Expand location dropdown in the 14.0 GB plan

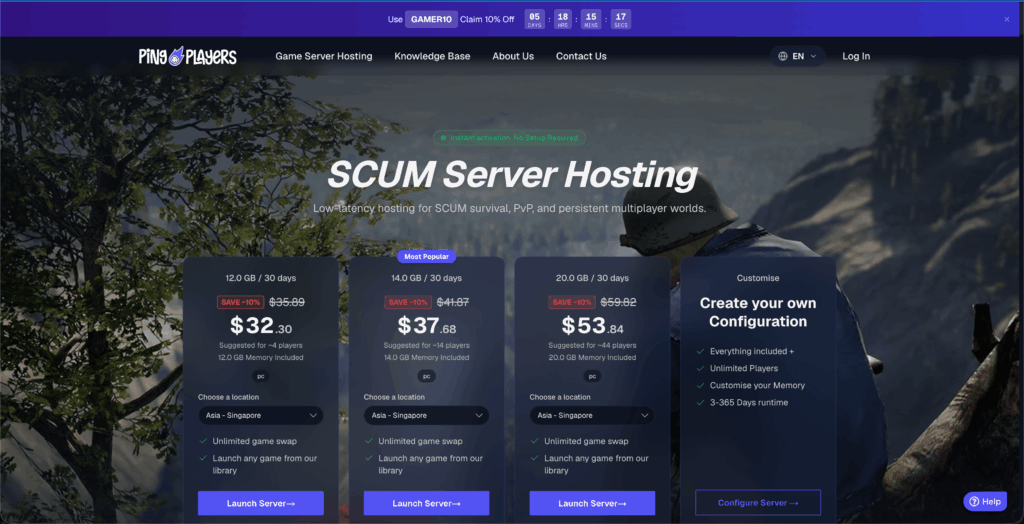tap(426, 416)
